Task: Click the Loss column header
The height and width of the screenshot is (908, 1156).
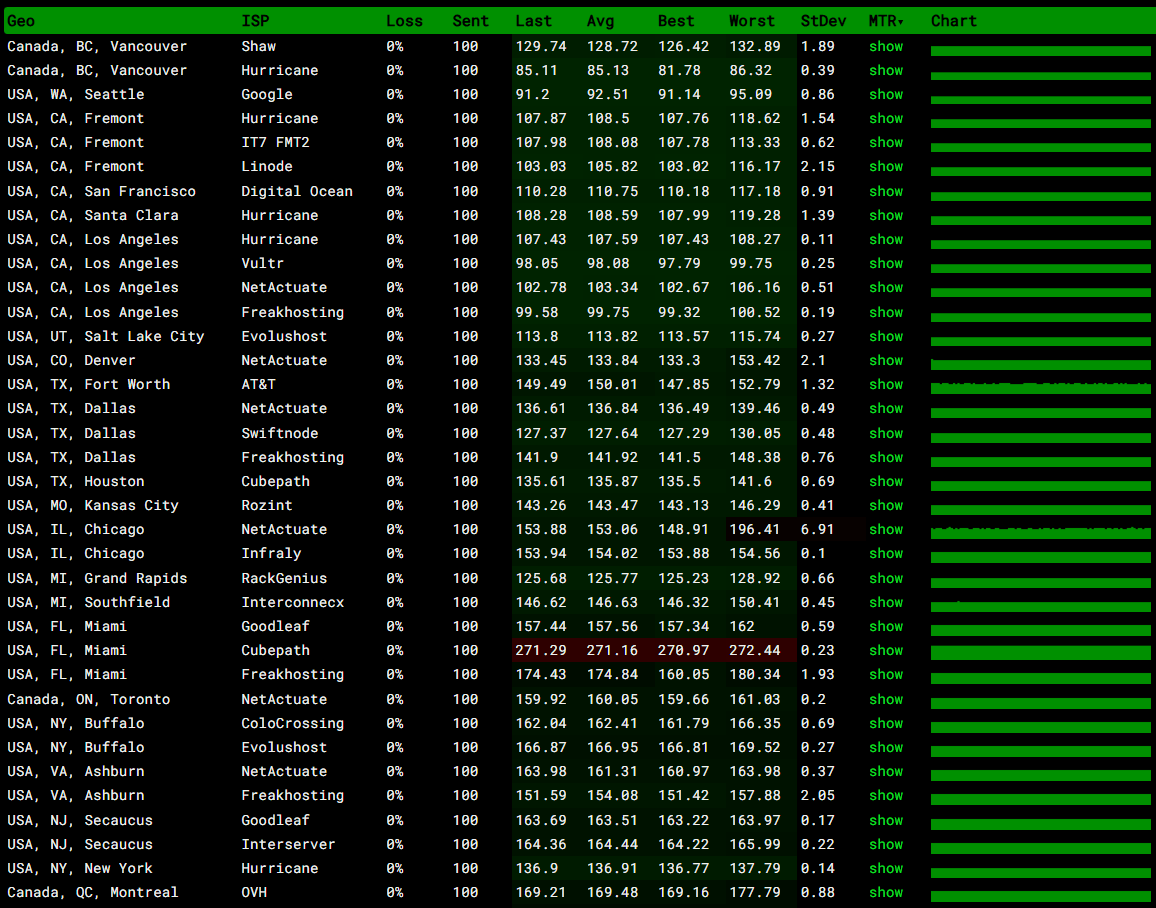Action: coord(404,21)
